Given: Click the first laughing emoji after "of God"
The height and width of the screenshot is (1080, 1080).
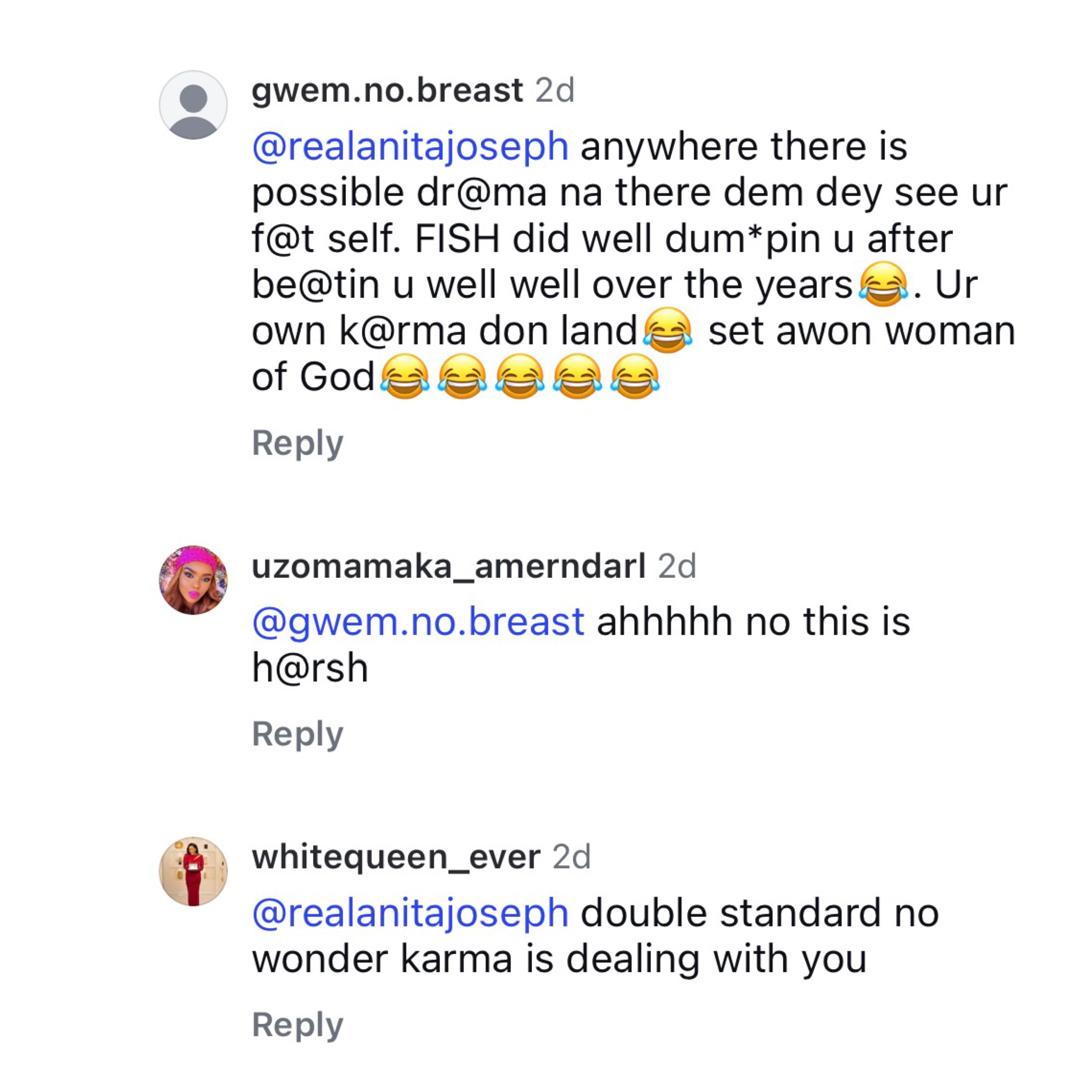Looking at the screenshot, I should pos(404,378).
